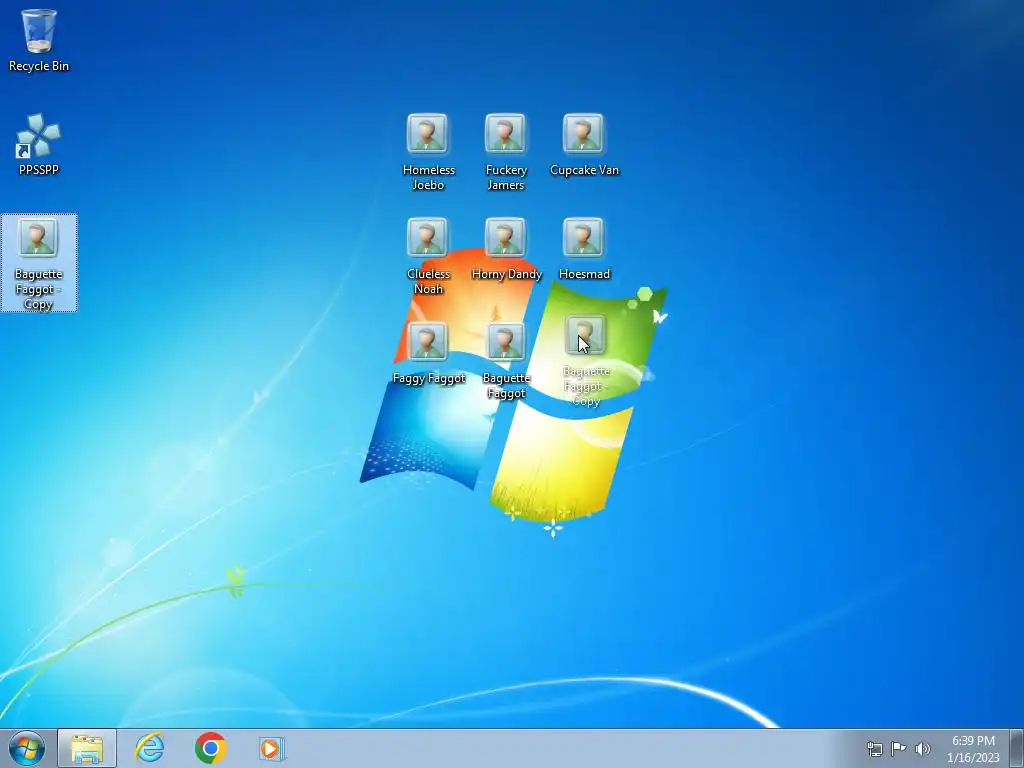The height and width of the screenshot is (768, 1024).
Task: Click the Show desktop button at the taskbar edge
Action: point(1017,748)
